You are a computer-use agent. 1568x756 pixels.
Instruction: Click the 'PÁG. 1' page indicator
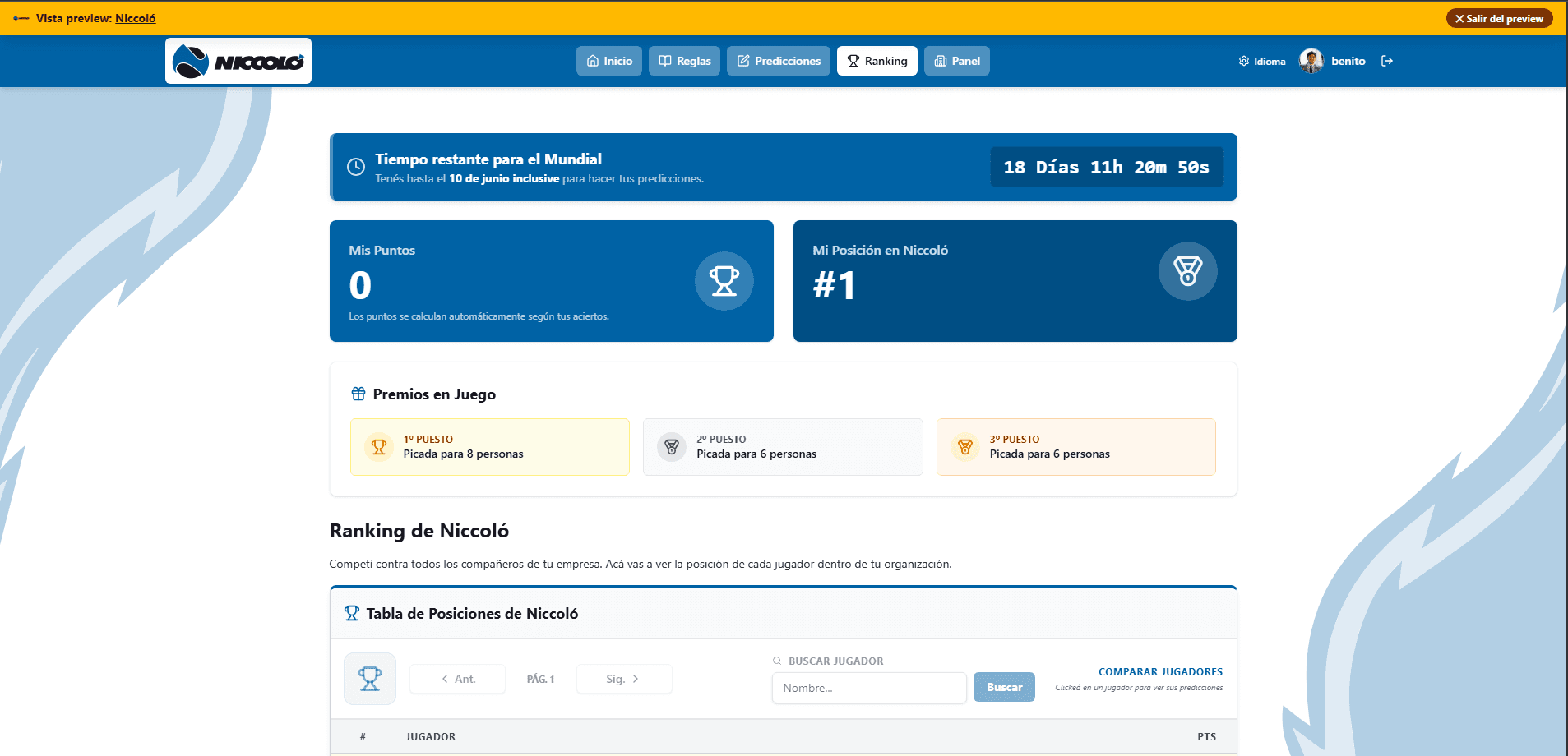[541, 679]
